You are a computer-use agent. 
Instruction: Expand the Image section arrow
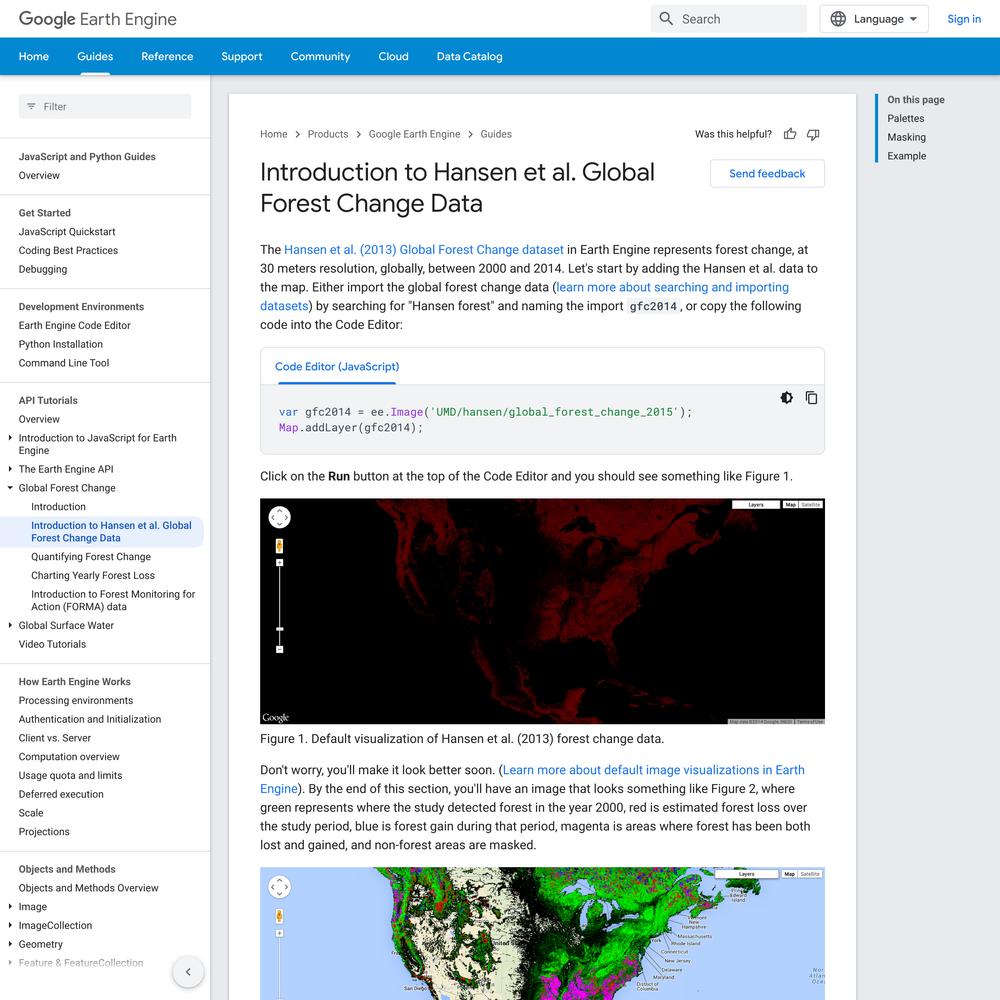point(10,907)
